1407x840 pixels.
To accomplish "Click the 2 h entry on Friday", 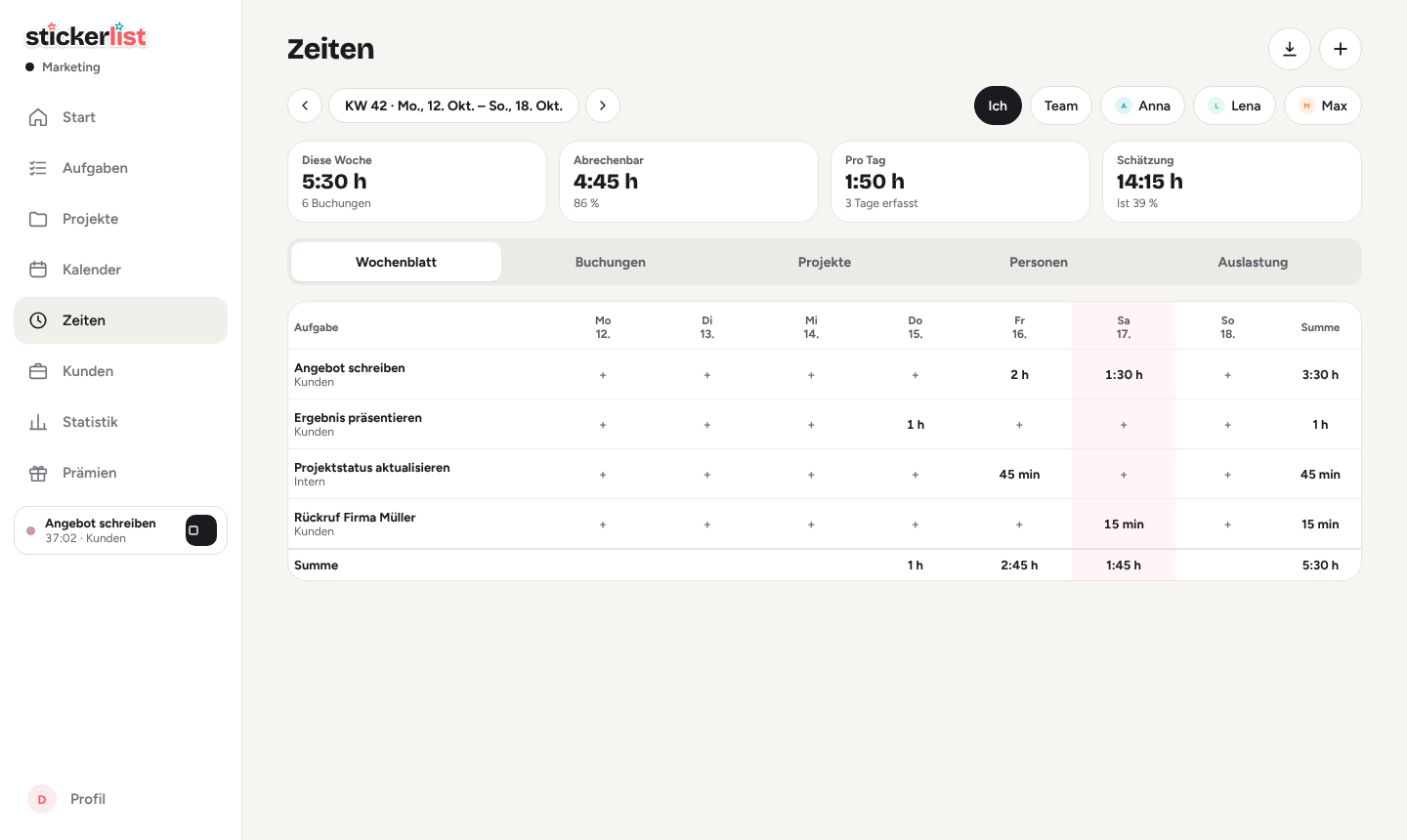I will click(1019, 375).
